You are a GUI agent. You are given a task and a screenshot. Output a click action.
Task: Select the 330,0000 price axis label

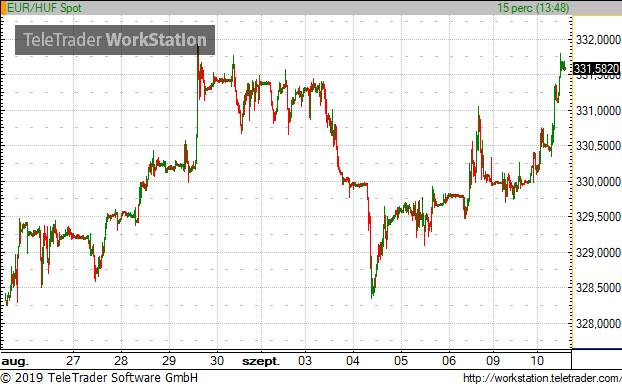click(x=598, y=182)
